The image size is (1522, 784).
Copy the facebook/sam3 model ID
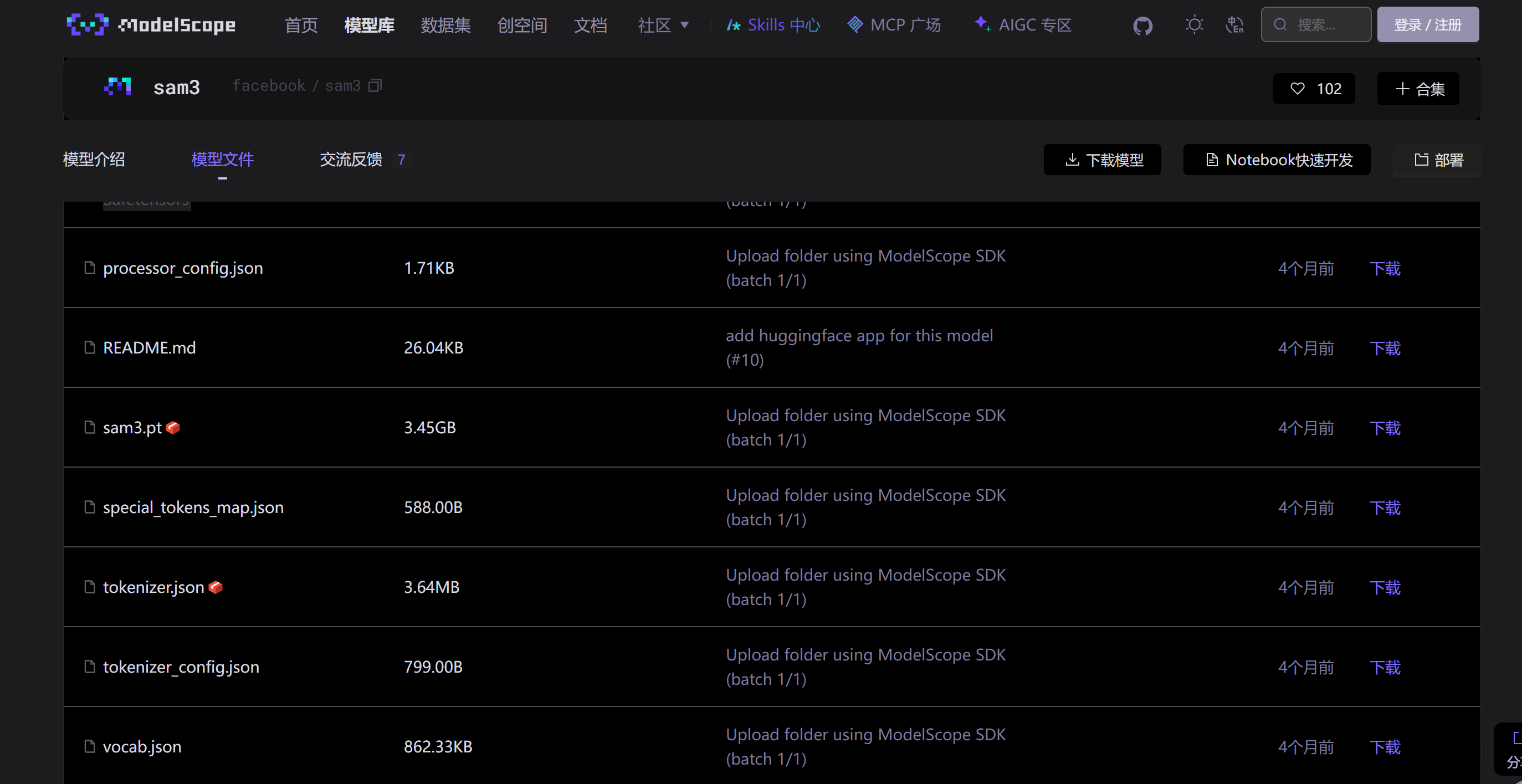pyautogui.click(x=375, y=86)
